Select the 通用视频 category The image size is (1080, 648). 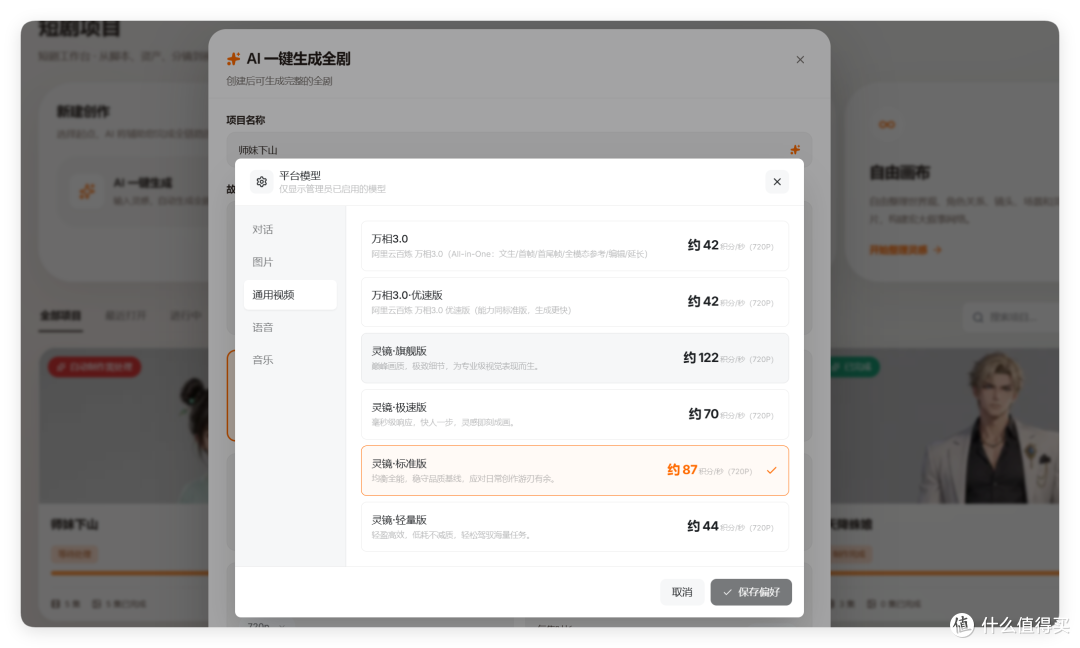pos(290,295)
